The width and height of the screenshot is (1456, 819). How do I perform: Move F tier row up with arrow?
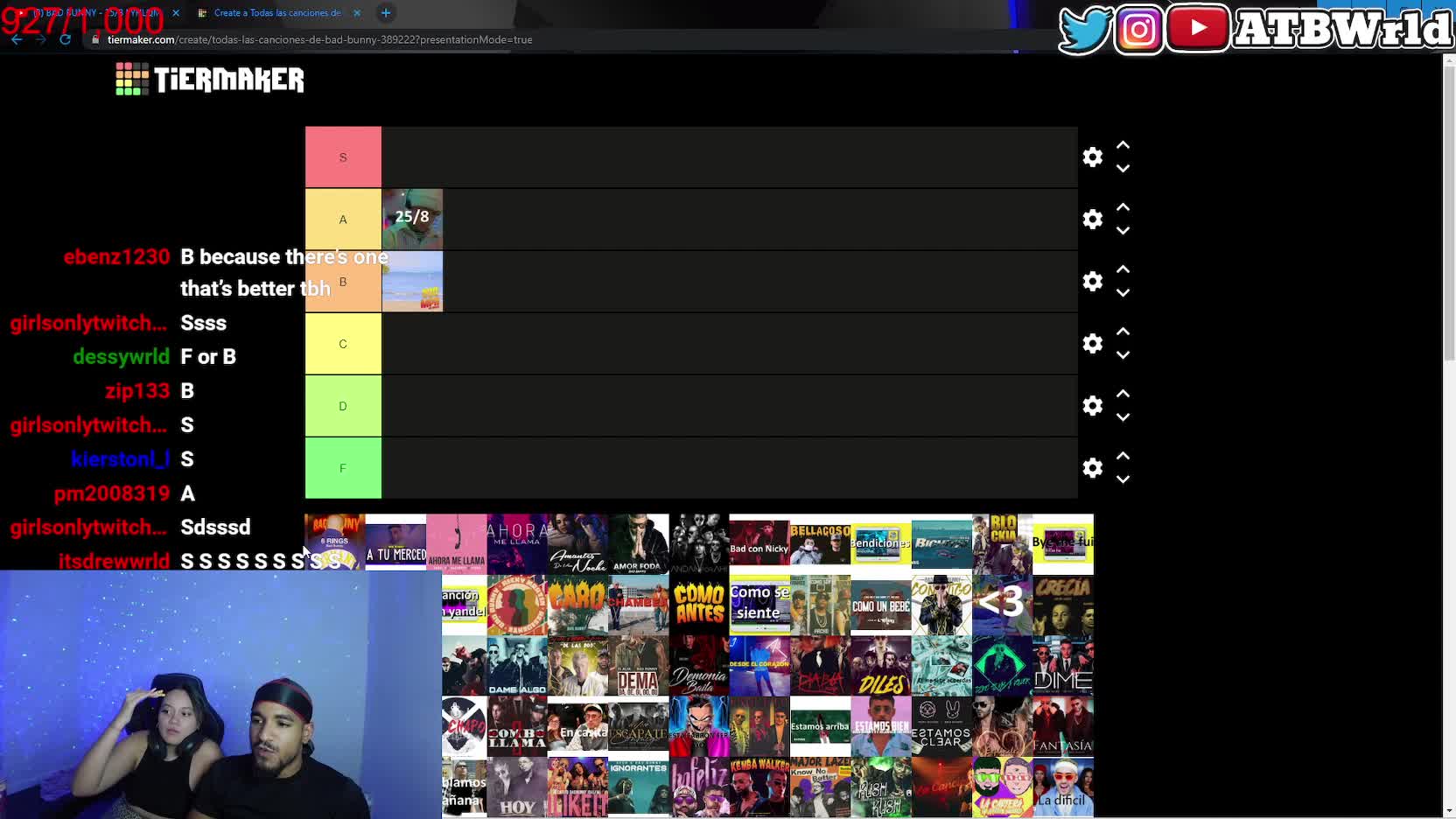pos(1123,456)
